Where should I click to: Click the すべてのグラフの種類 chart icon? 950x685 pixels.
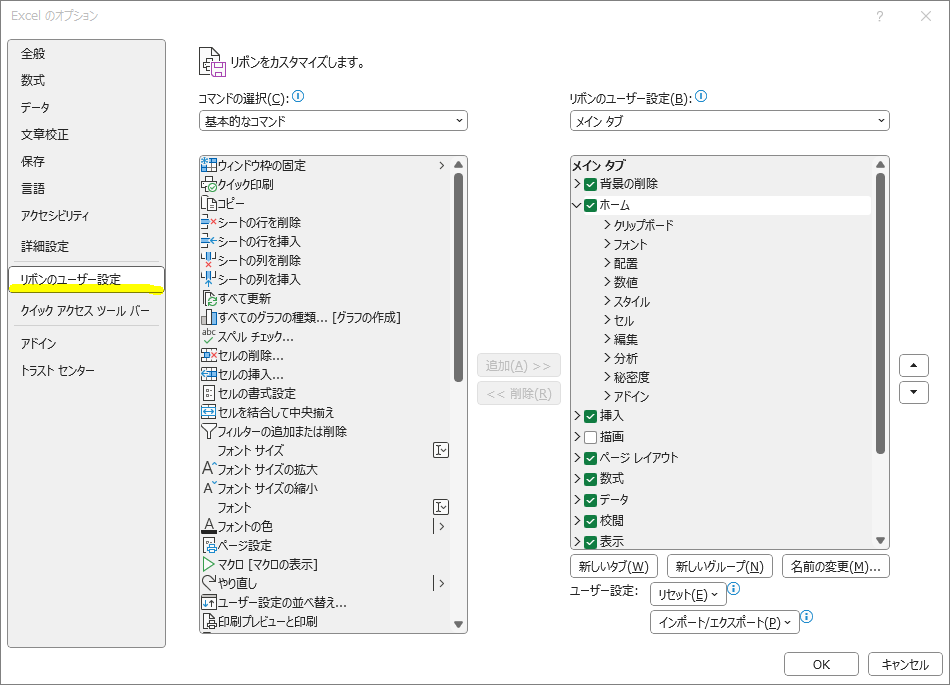(209, 317)
